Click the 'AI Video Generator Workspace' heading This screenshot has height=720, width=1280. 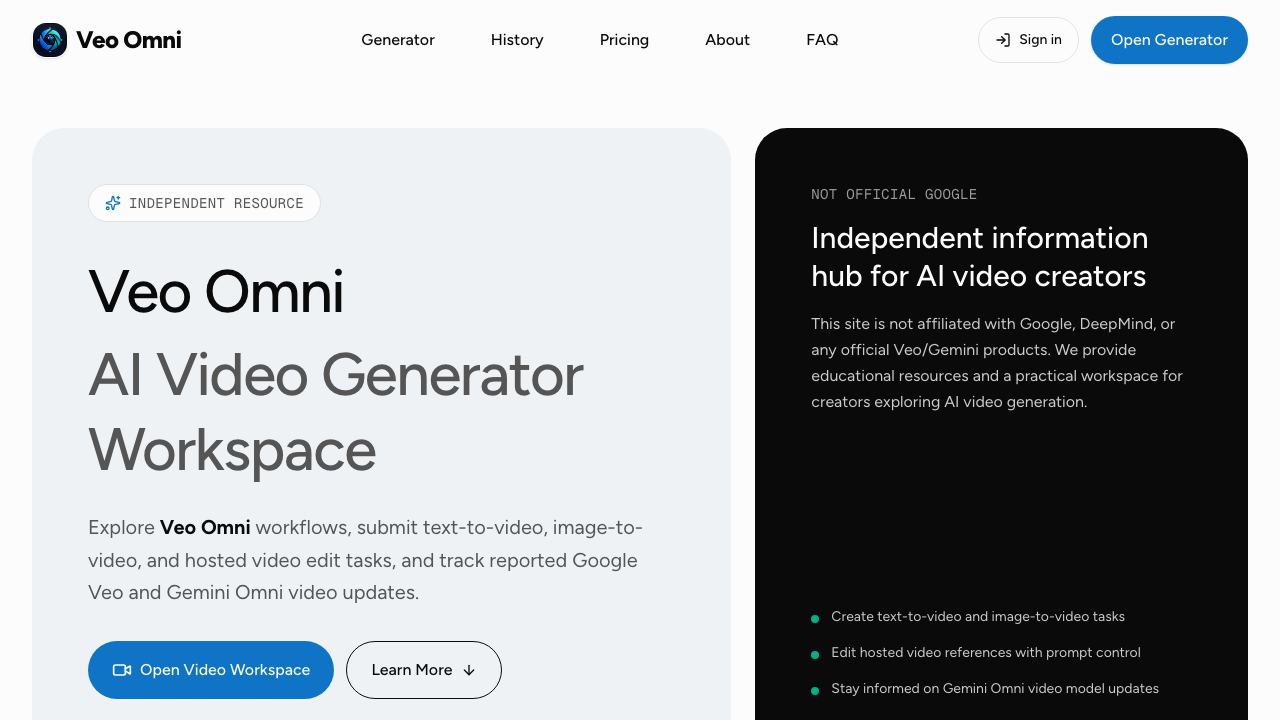[x=336, y=412]
